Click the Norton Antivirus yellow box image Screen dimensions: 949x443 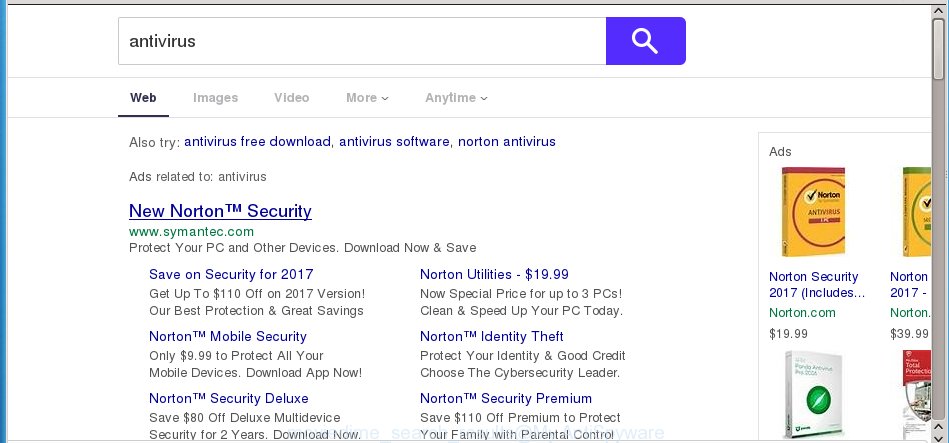point(813,212)
